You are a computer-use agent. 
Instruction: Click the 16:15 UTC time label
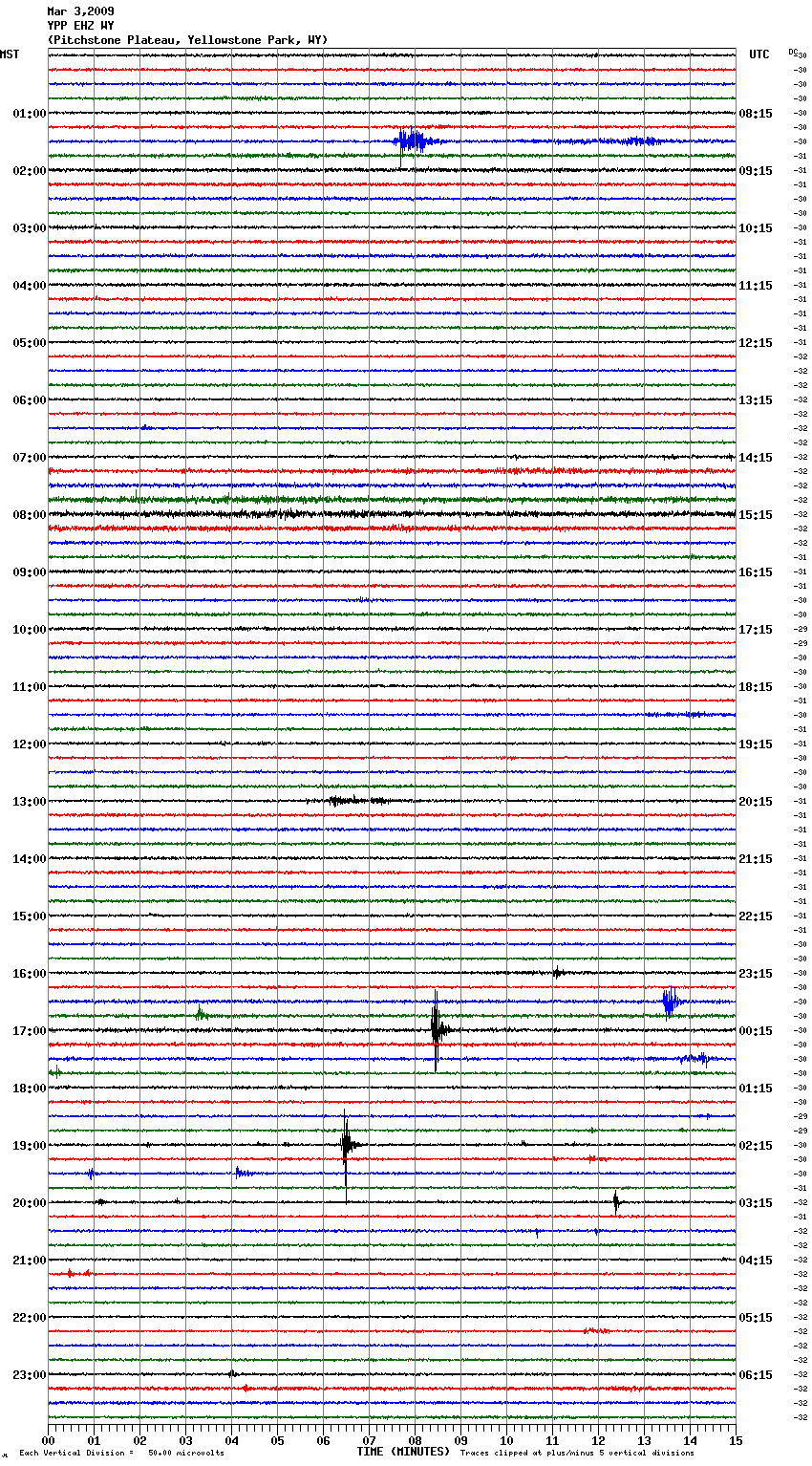756,572
